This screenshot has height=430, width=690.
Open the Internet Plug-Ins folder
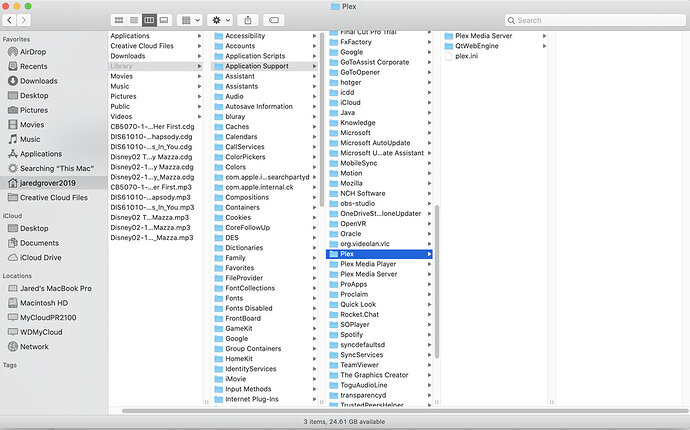252,399
